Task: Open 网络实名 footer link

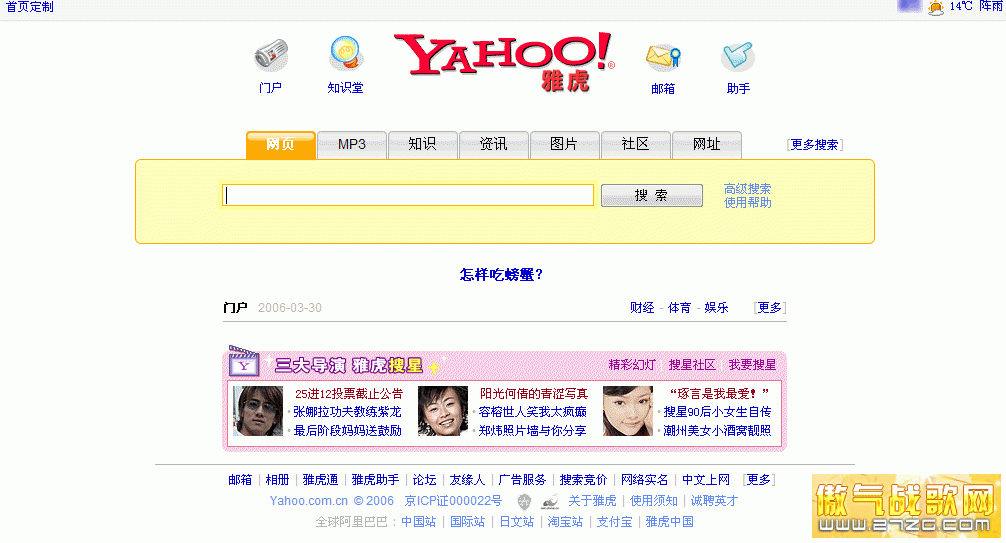Action: (x=645, y=479)
